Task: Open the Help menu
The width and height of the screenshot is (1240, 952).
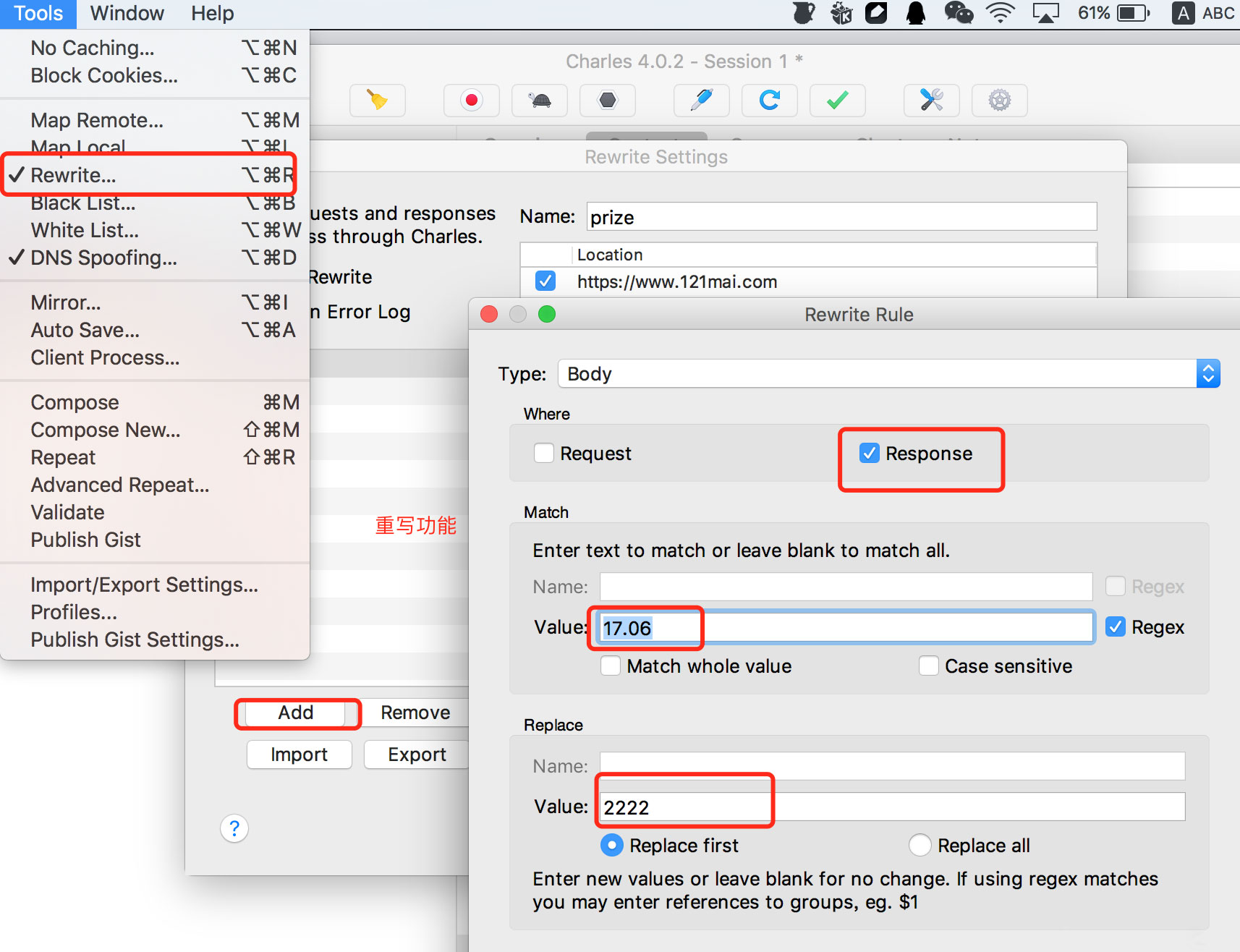Action: tap(213, 13)
